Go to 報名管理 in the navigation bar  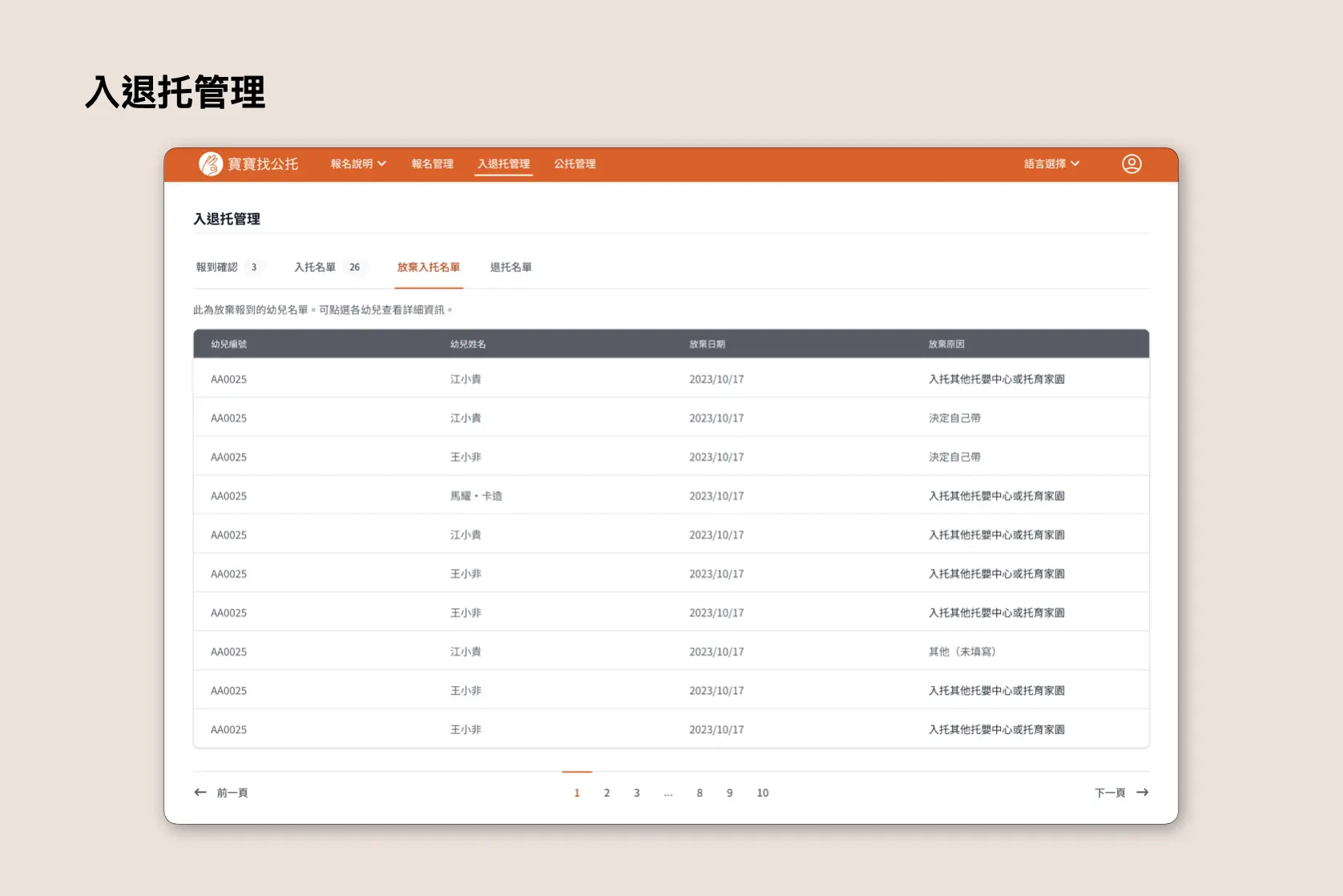(431, 163)
